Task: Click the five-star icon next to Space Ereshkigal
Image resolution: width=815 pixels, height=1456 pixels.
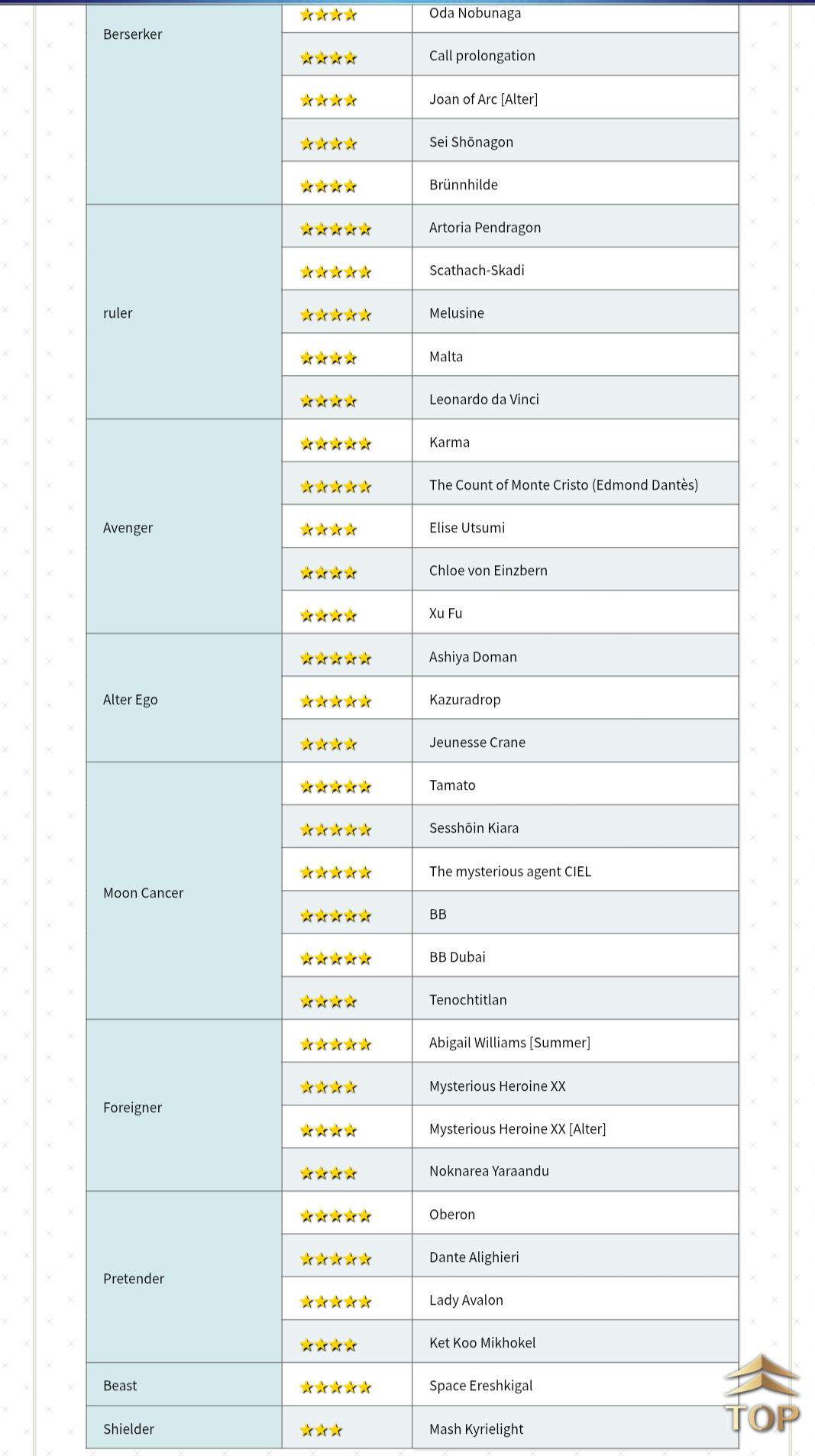Action: tap(335, 1387)
